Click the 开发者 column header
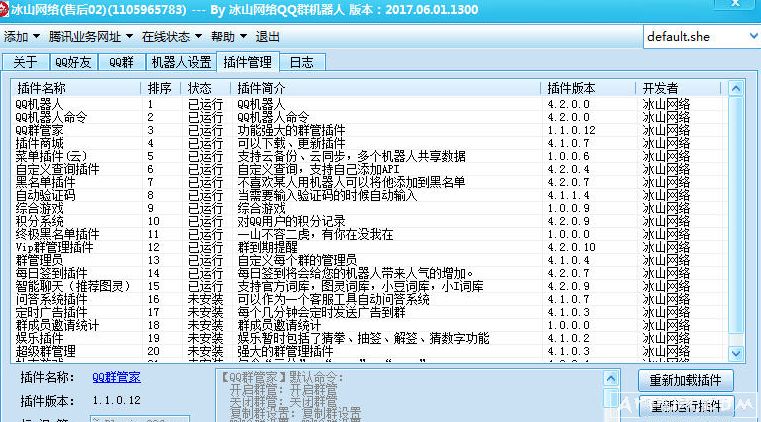The image size is (761, 422). coord(678,88)
